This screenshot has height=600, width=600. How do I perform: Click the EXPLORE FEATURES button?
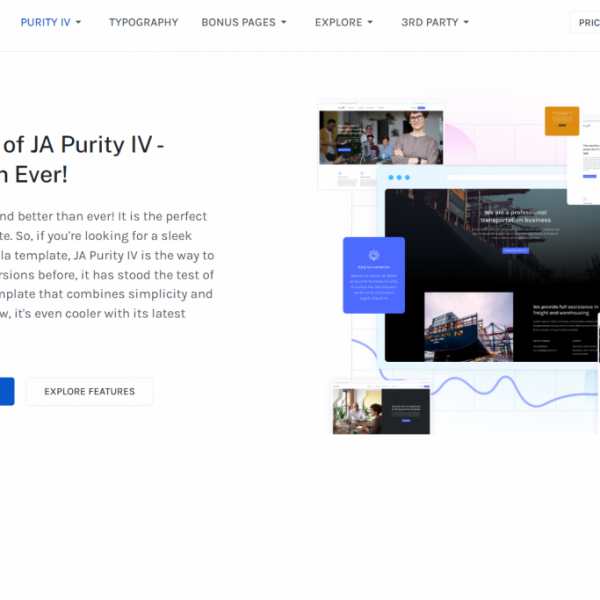[x=90, y=391]
